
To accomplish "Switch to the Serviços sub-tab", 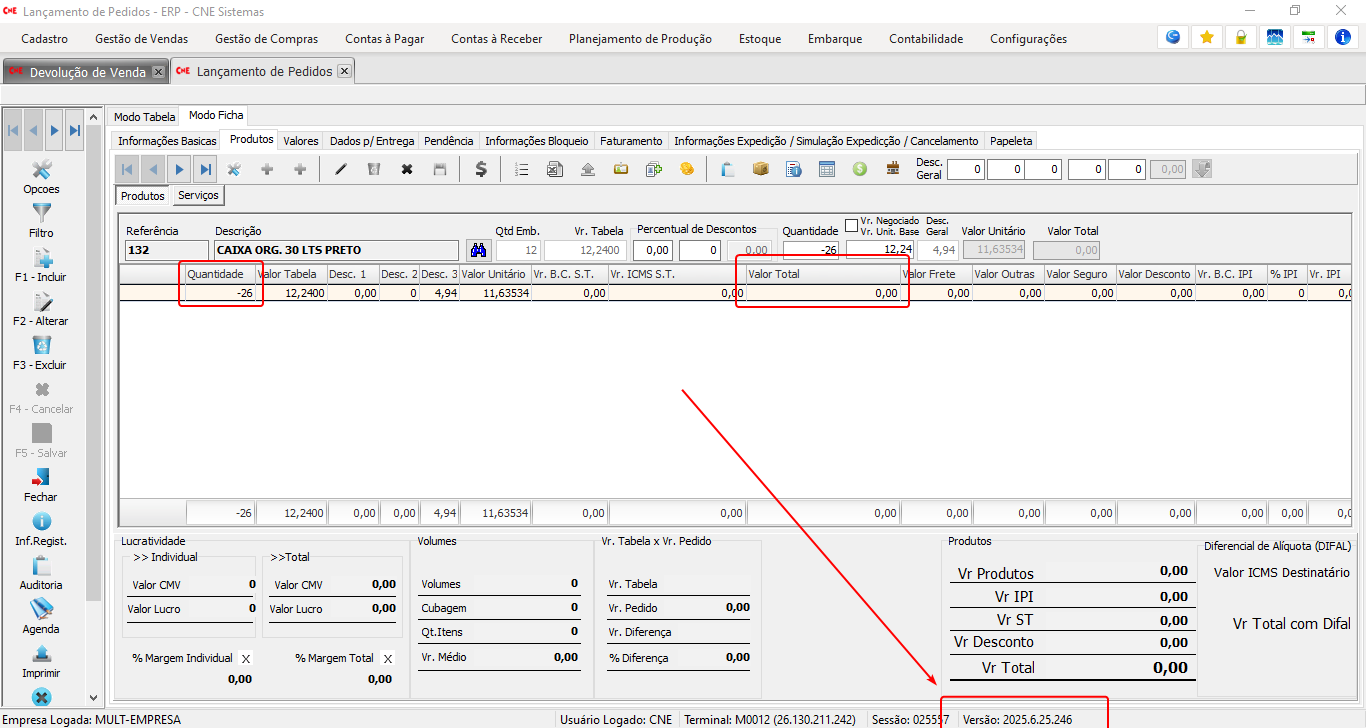I will 198,196.
